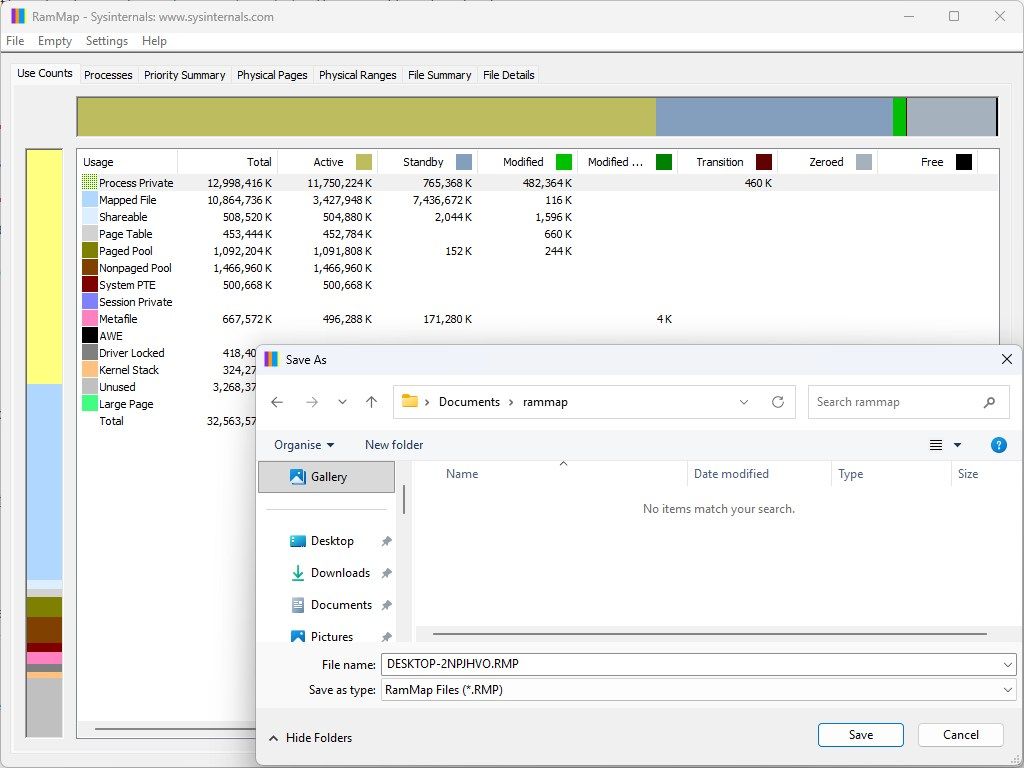Click the folder icon in address bar

point(409,401)
